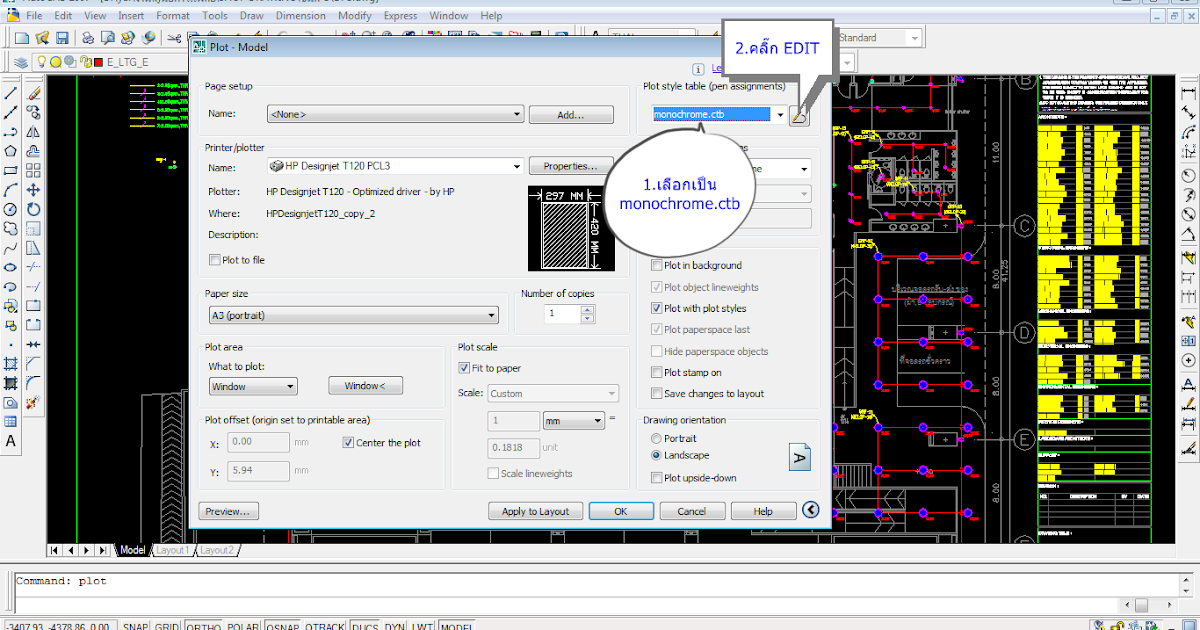The height and width of the screenshot is (630, 1200).
Task: Click the printer Properties... button
Action: tap(570, 166)
